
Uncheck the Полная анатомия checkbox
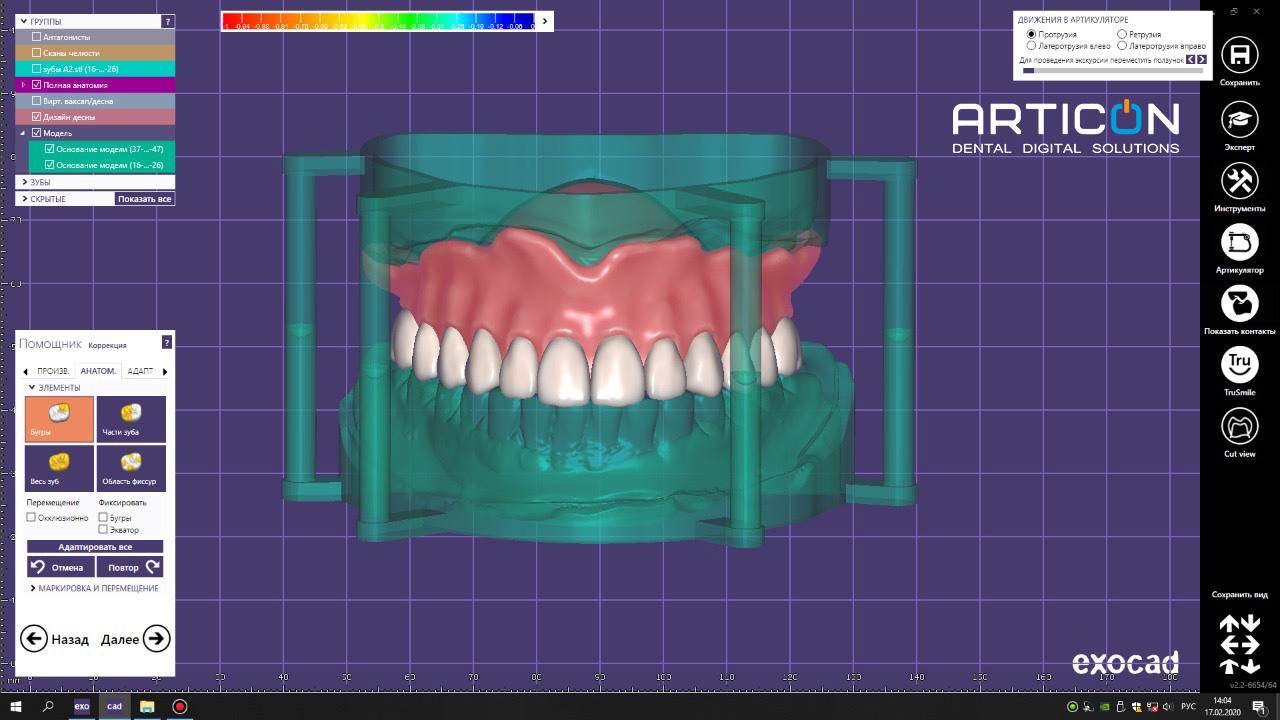click(37, 85)
